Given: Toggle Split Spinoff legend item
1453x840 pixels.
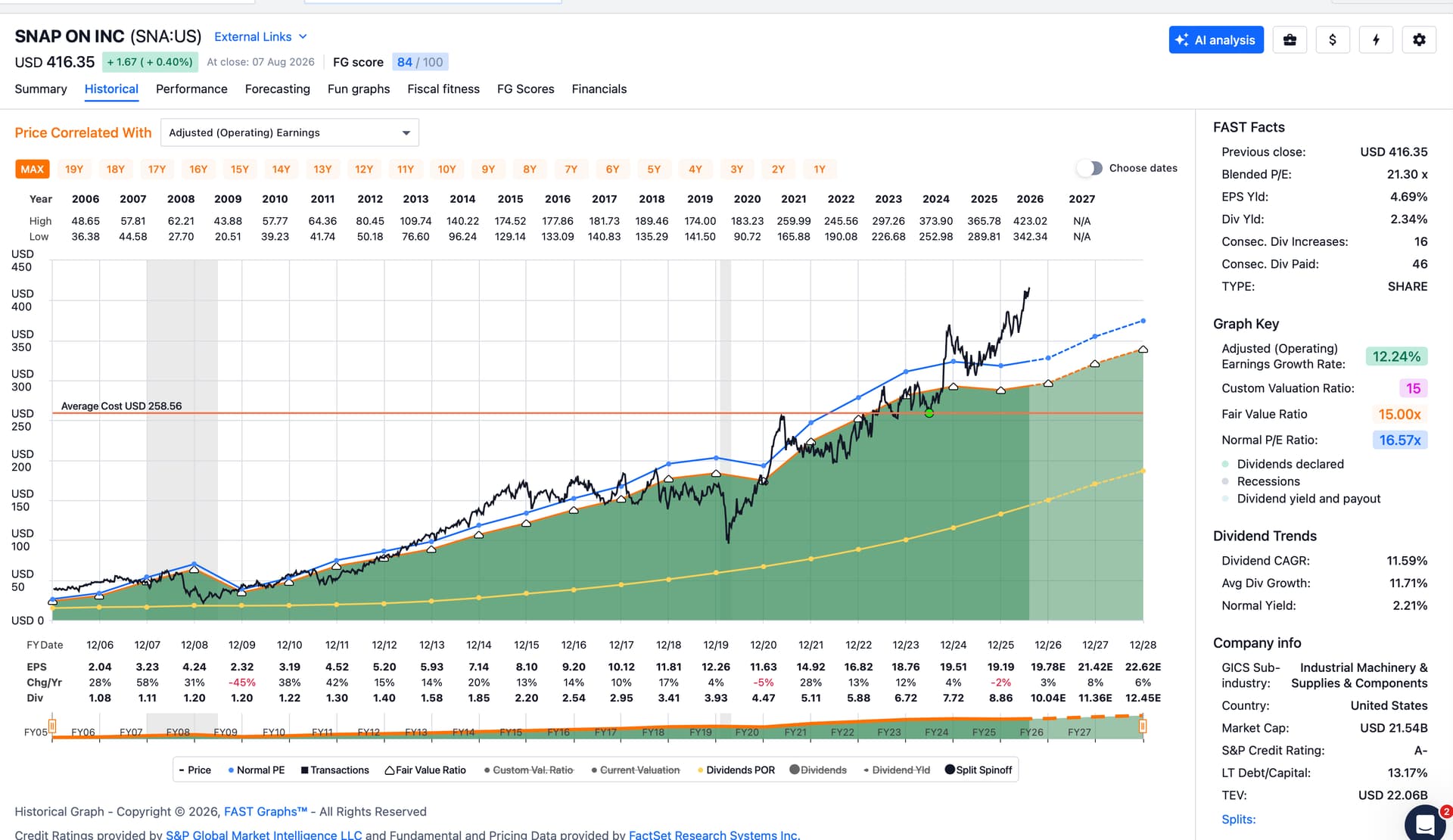Looking at the screenshot, I should point(979,770).
